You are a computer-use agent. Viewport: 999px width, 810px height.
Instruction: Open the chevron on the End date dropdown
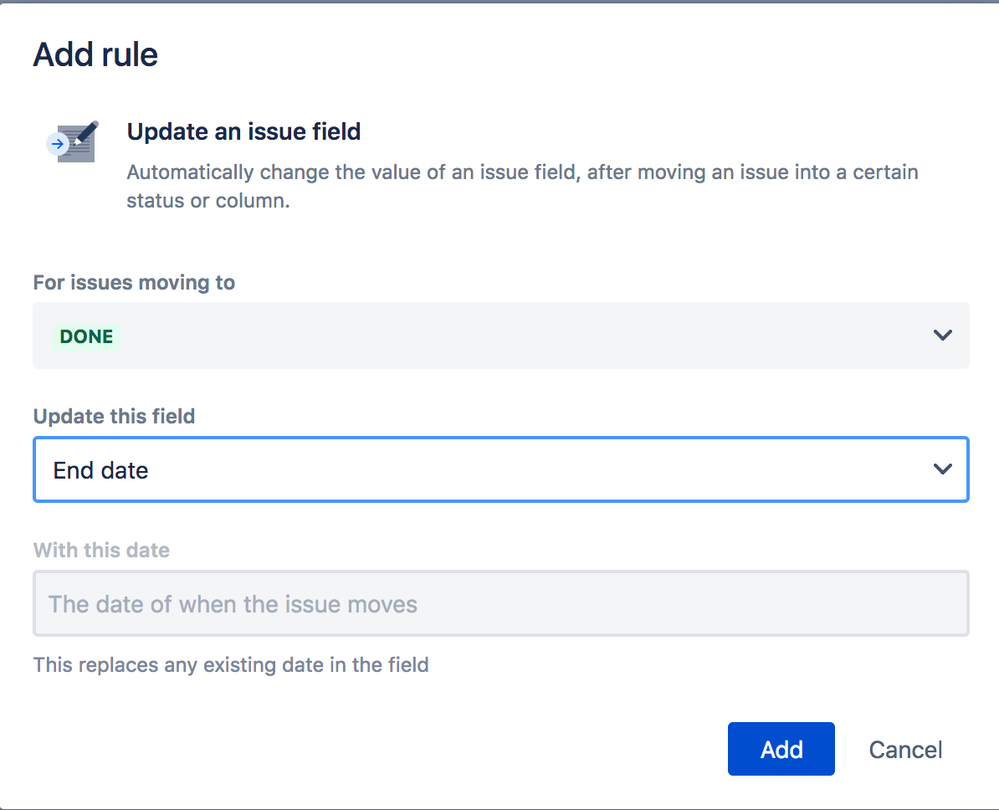pyautogui.click(x=942, y=469)
